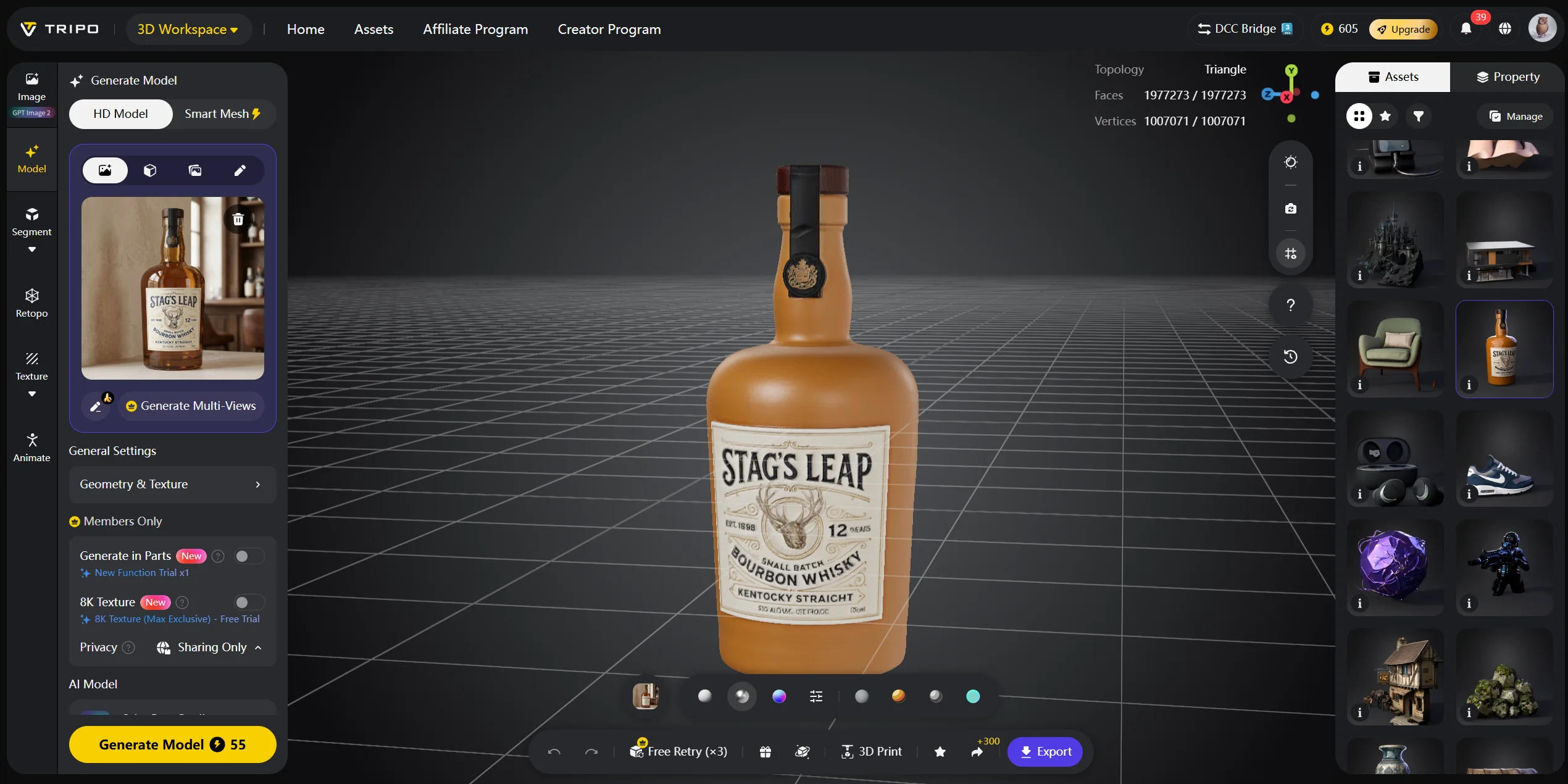Open the 3D Print option
The image size is (1568, 784).
click(x=871, y=751)
